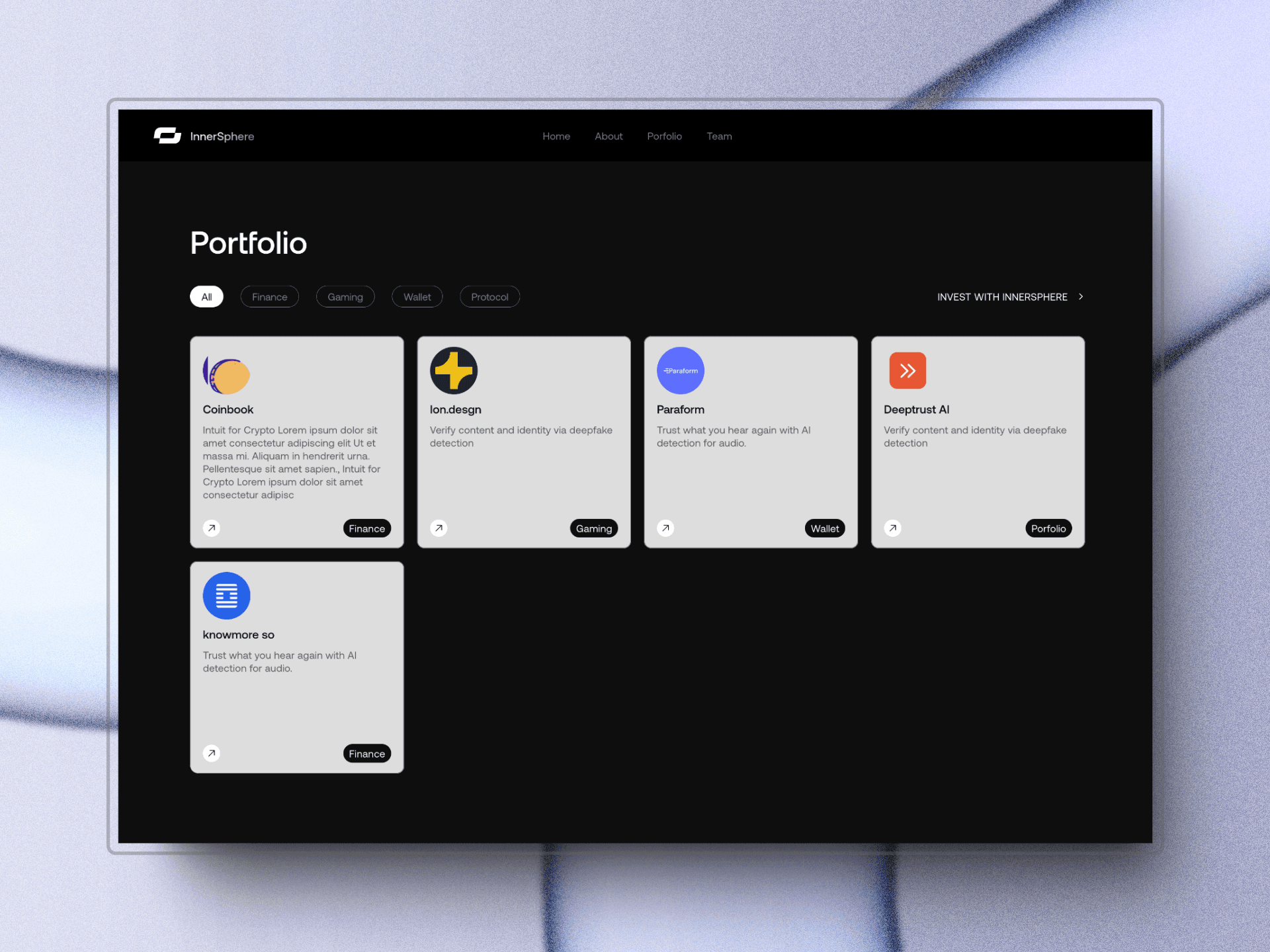Screen dimensions: 1270x952
Task: Filter portfolio by Finance
Action: point(269,297)
